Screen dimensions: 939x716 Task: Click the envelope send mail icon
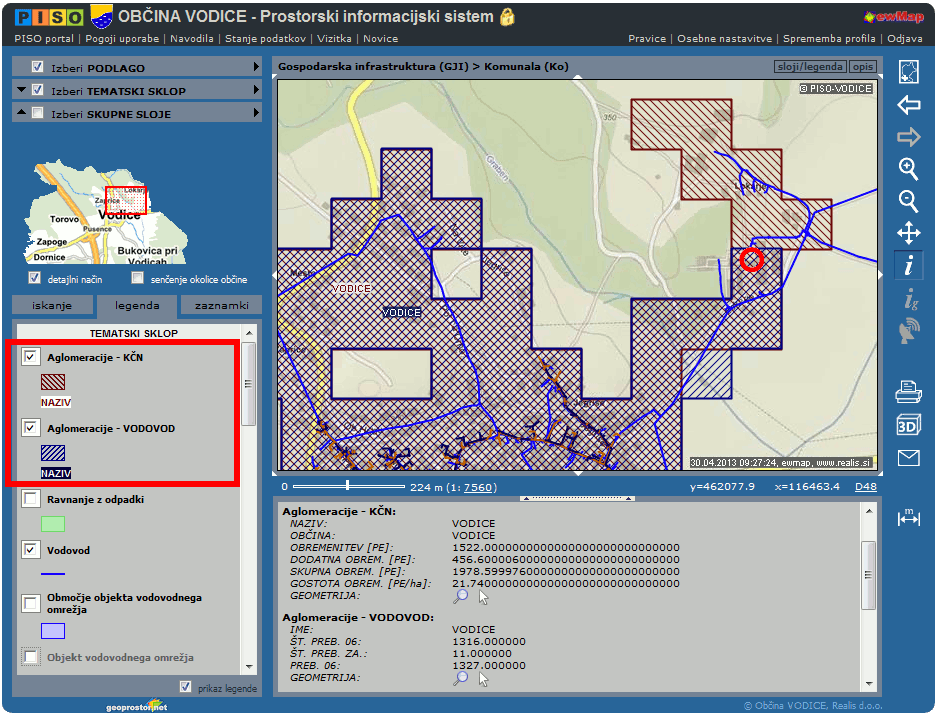pyautogui.click(x=908, y=458)
